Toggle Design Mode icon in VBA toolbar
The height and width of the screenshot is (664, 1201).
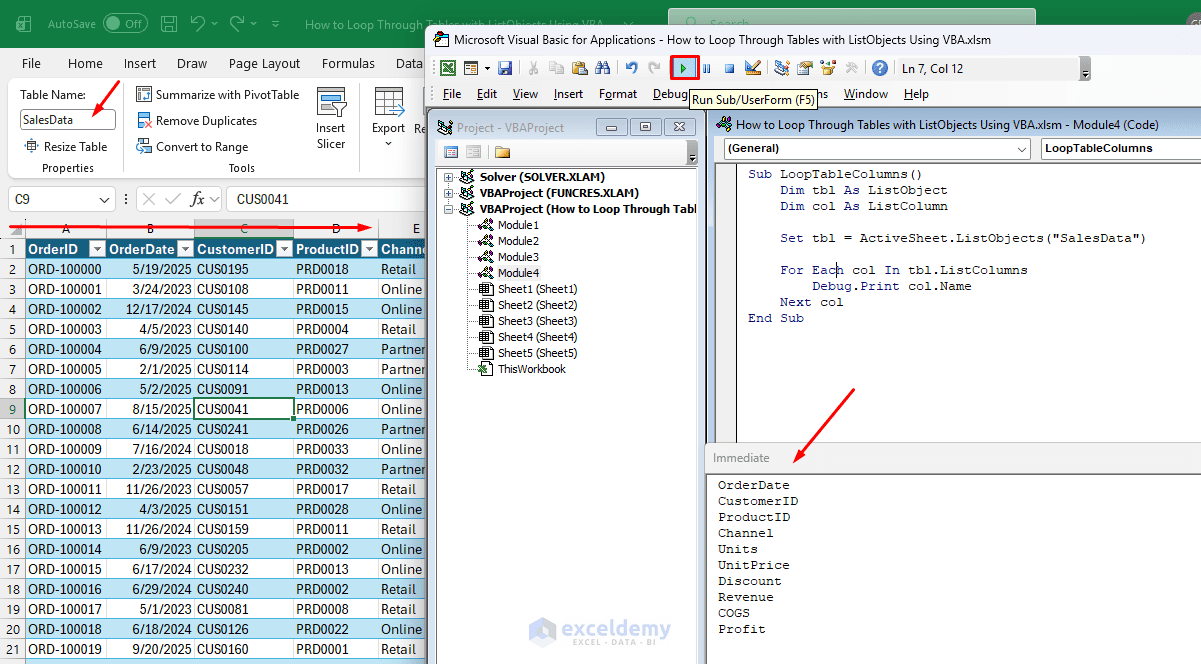753,68
